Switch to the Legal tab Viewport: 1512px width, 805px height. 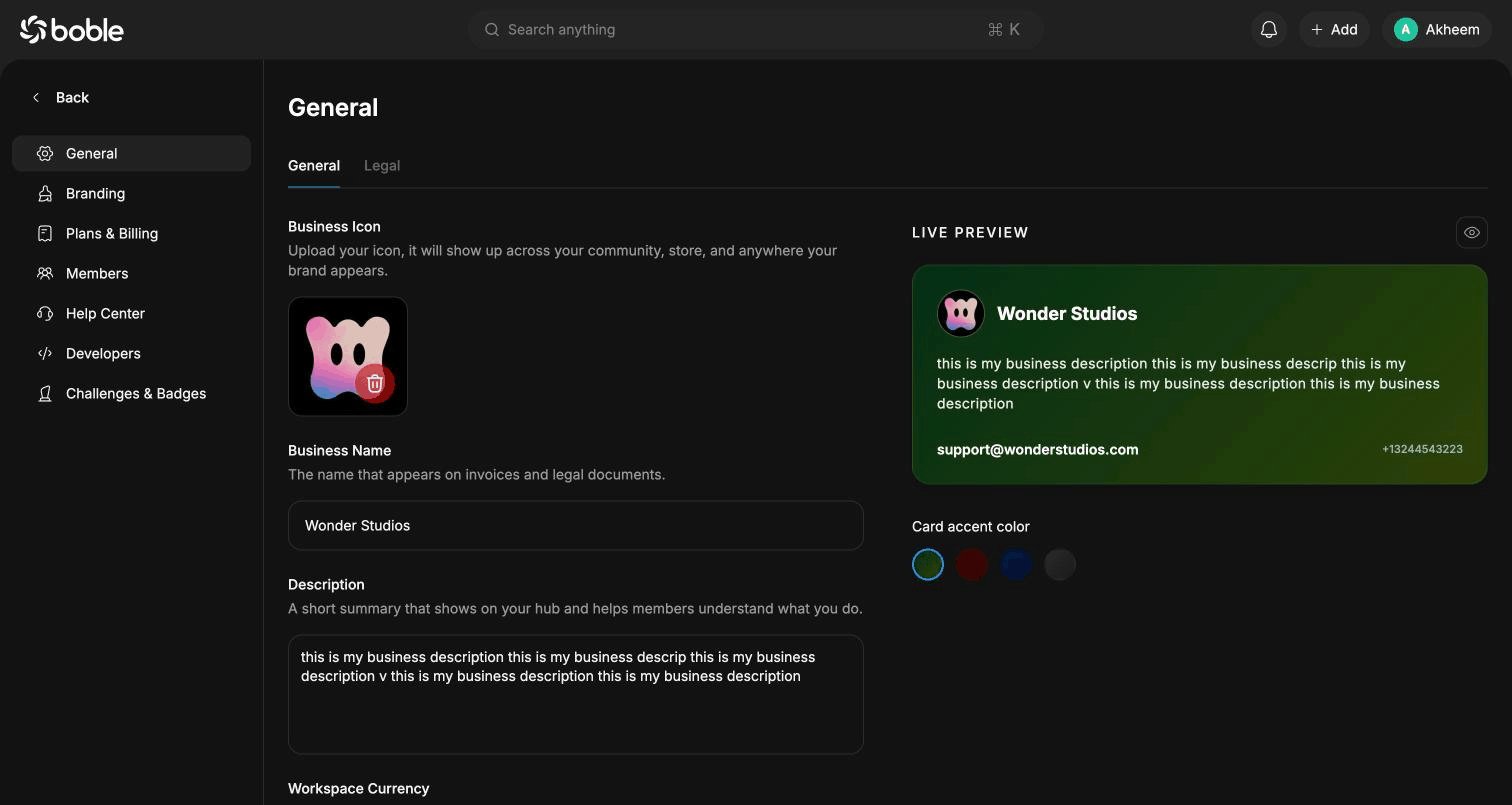pos(382,166)
